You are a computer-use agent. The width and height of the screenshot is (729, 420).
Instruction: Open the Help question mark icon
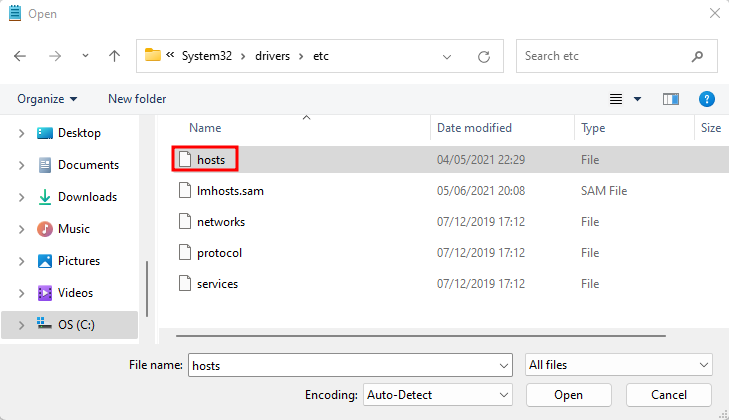tap(706, 99)
